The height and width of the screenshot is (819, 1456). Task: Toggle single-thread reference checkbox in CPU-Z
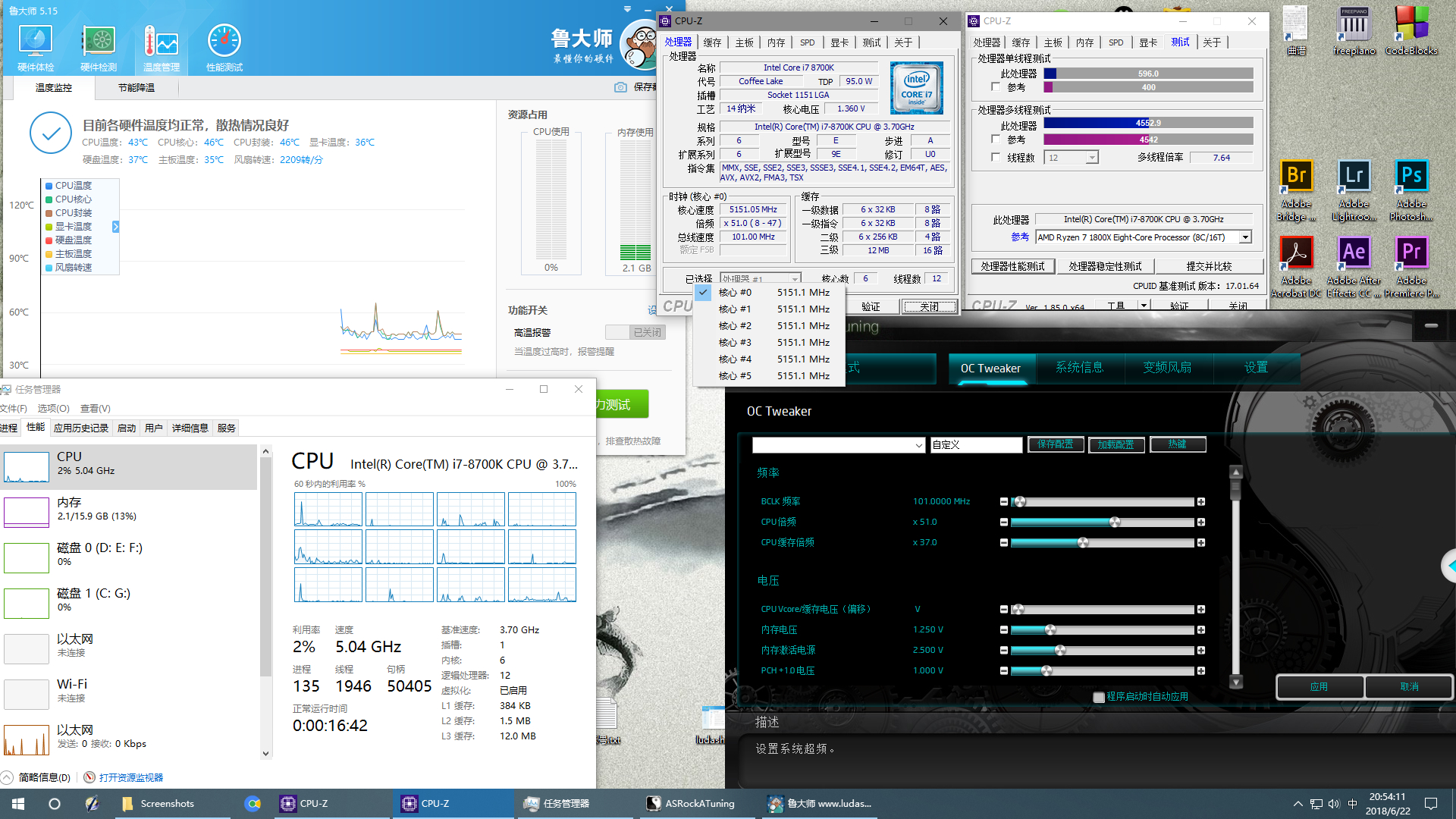pyautogui.click(x=996, y=87)
